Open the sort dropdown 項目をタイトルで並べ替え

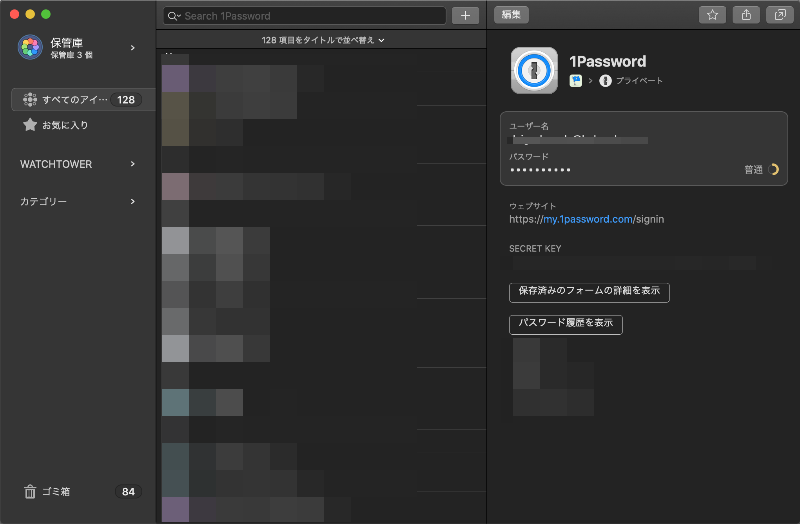point(323,40)
